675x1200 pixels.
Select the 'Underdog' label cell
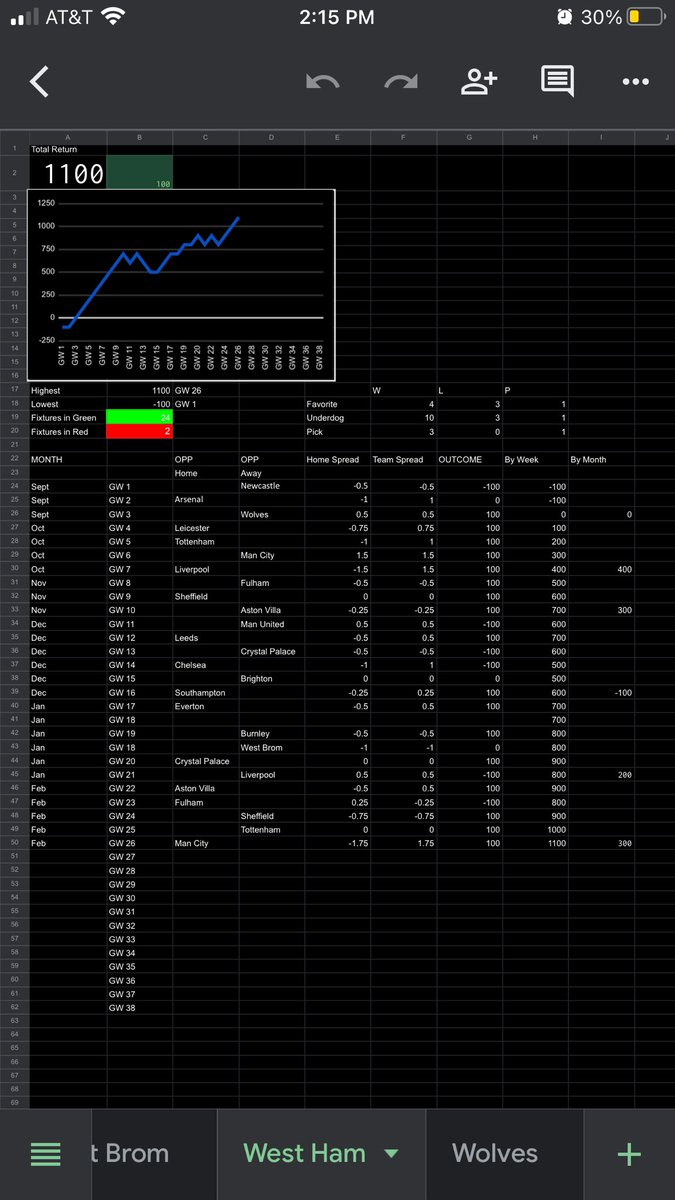pos(337,417)
